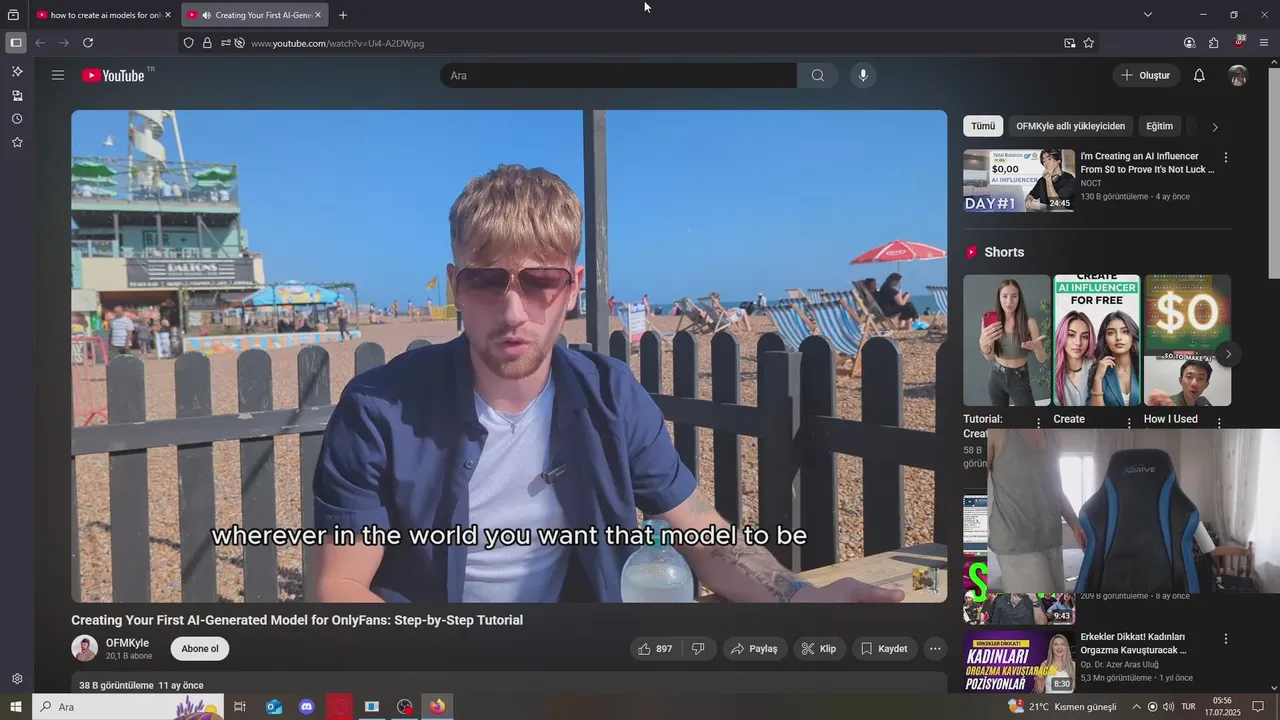1280x720 pixels.
Task: Open Firefox account icon in toolbar
Action: click(1189, 43)
